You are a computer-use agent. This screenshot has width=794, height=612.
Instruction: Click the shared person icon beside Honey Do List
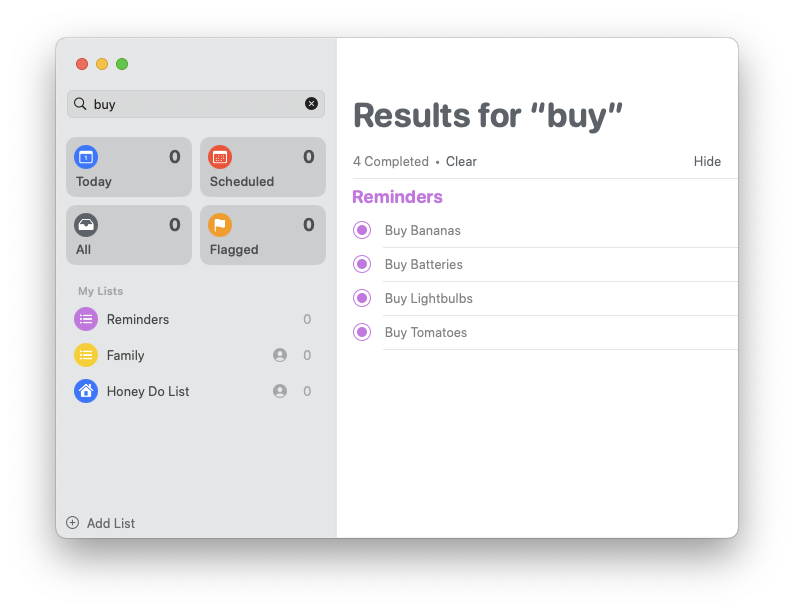280,391
